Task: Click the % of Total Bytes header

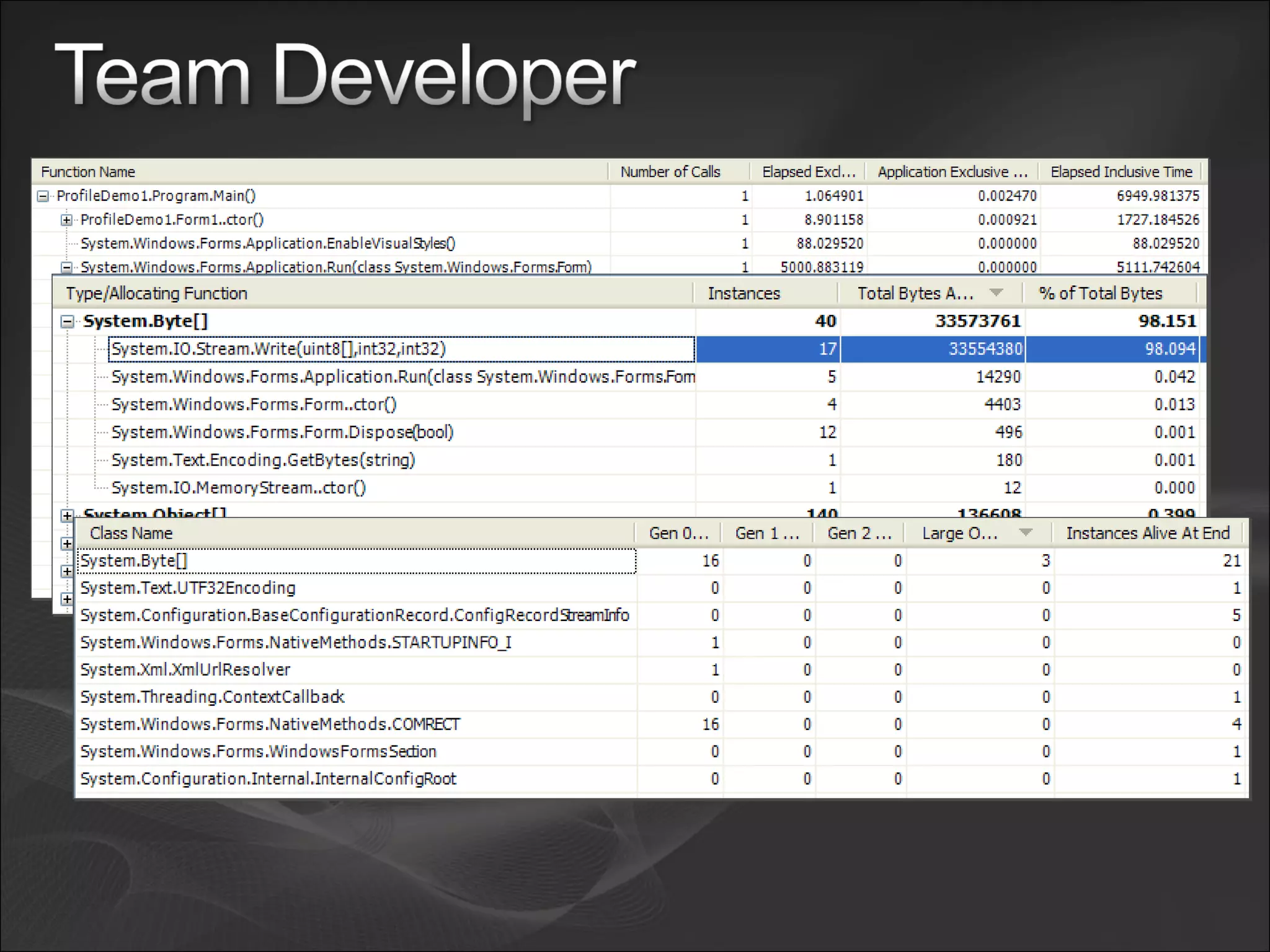Action: pyautogui.click(x=1110, y=293)
